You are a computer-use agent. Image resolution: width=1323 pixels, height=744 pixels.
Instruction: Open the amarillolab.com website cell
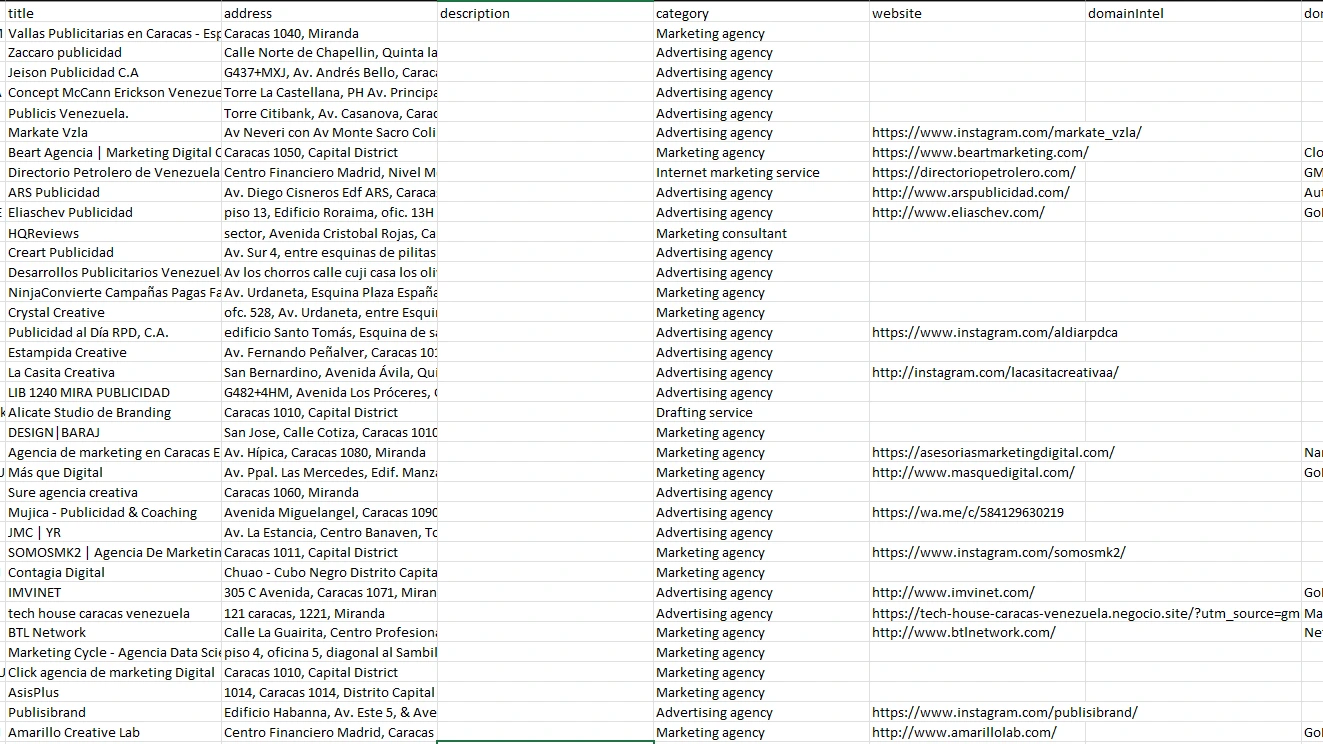pyautogui.click(x=977, y=733)
